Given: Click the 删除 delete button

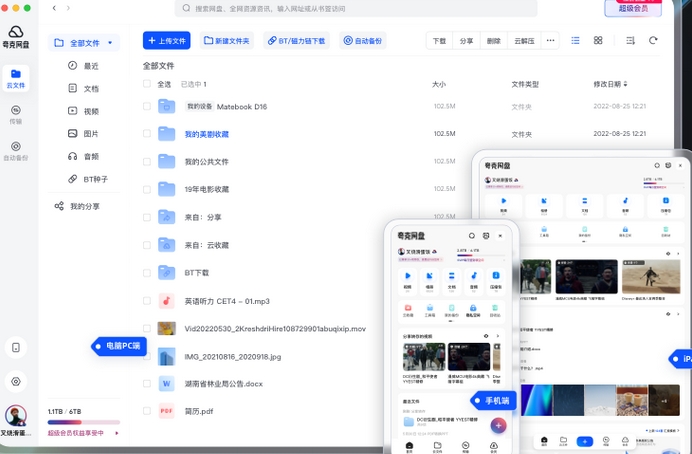Looking at the screenshot, I should coord(494,41).
